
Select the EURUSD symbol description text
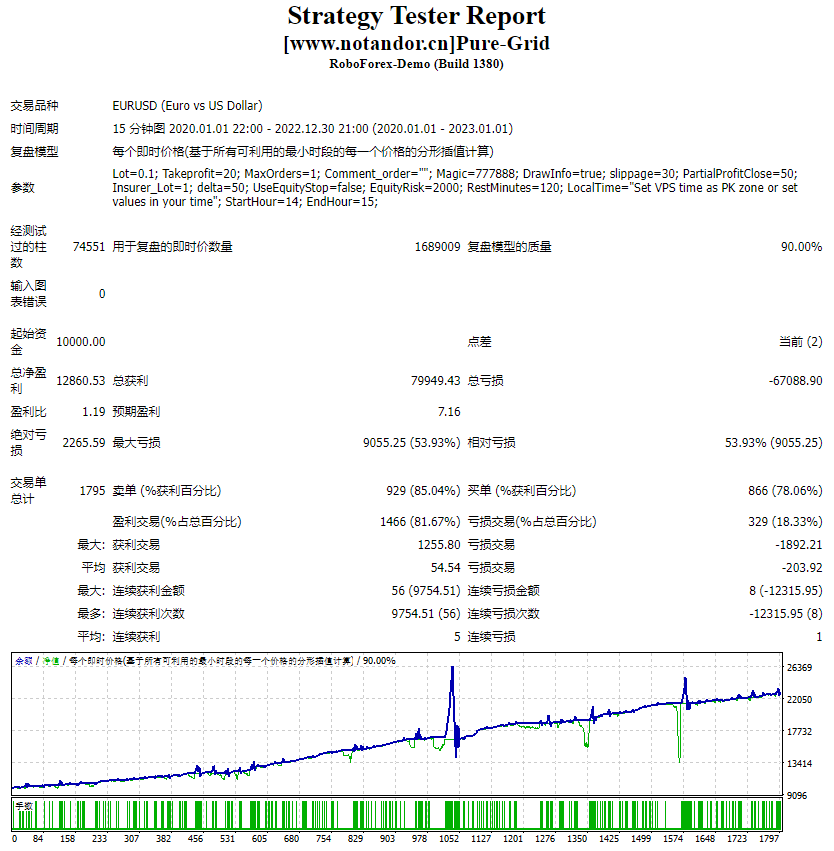coord(187,106)
